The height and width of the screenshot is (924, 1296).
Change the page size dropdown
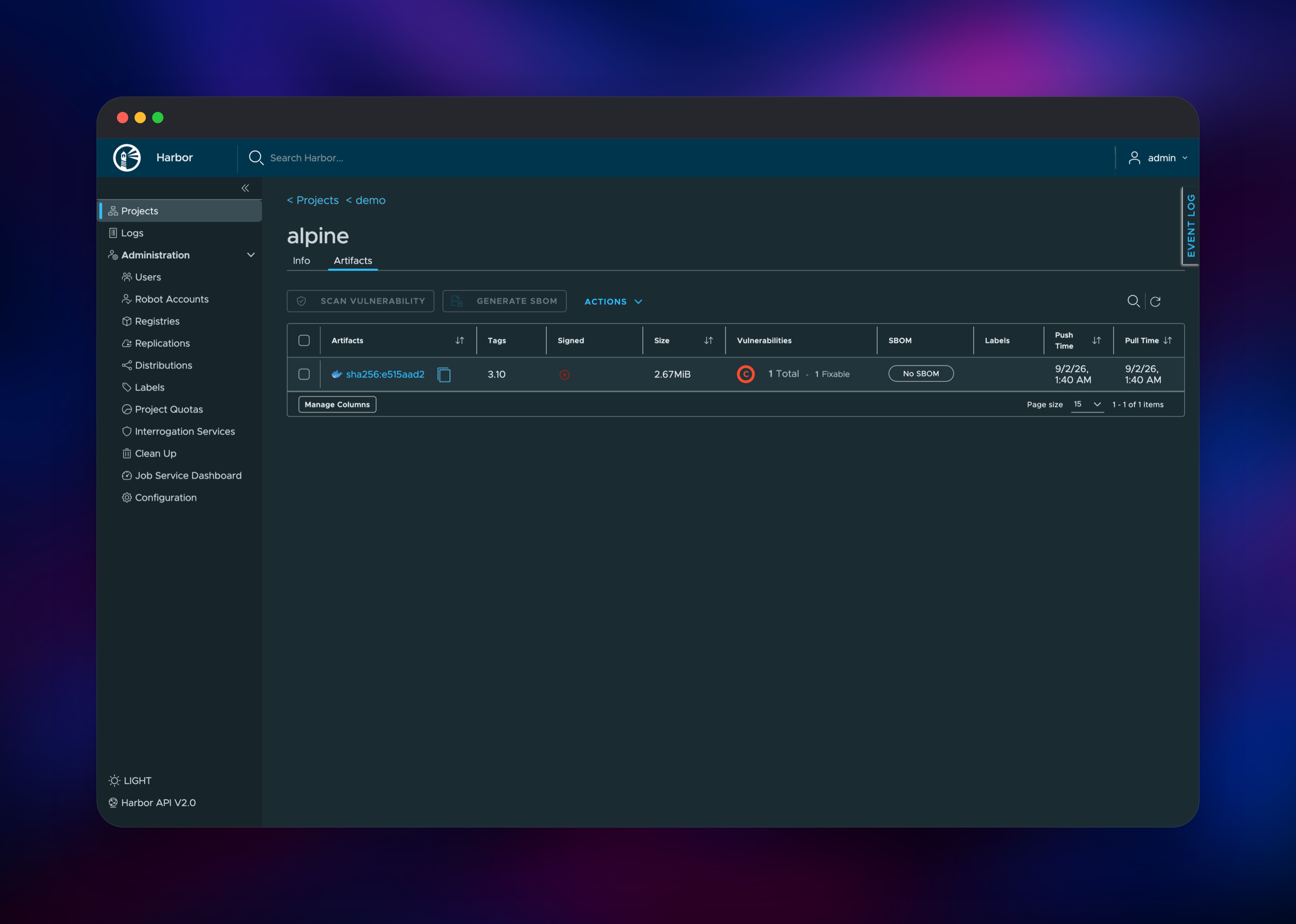(x=1087, y=404)
